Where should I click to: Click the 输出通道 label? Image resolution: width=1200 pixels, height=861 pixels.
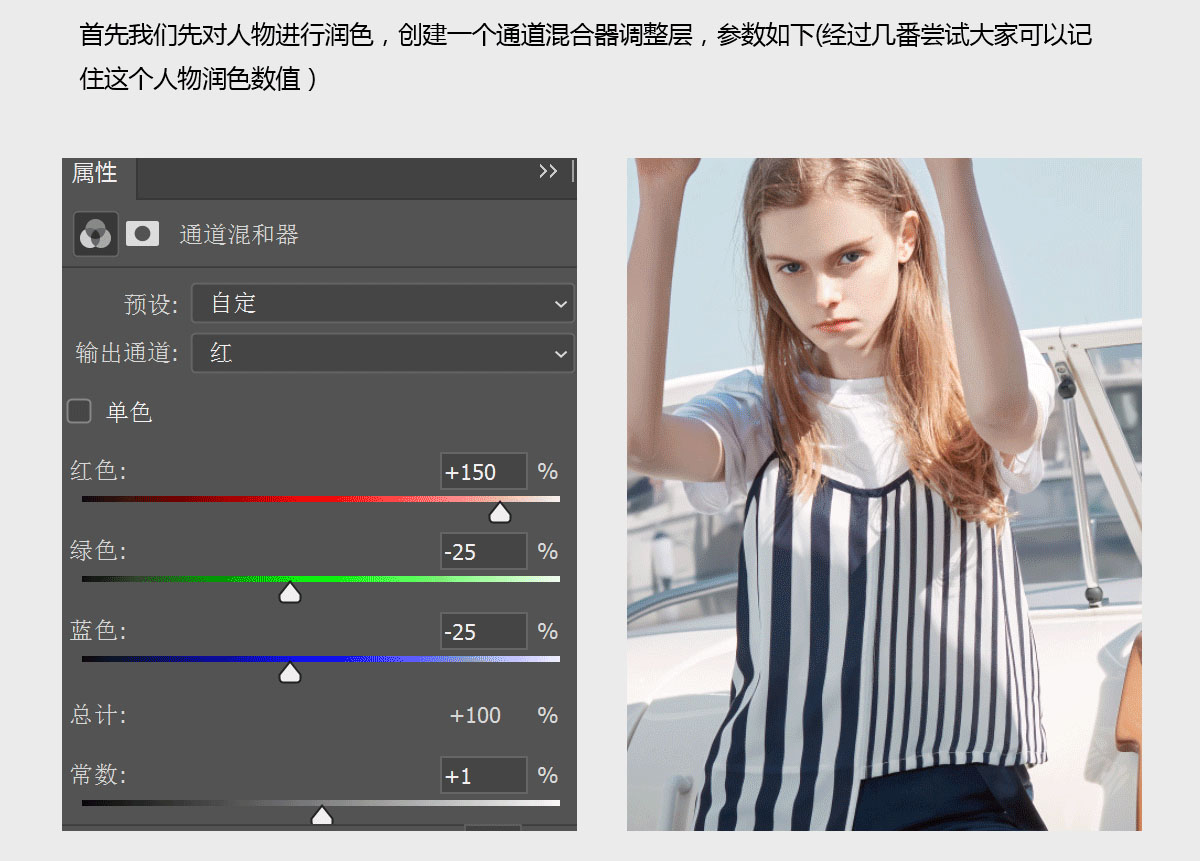[x=127, y=354]
